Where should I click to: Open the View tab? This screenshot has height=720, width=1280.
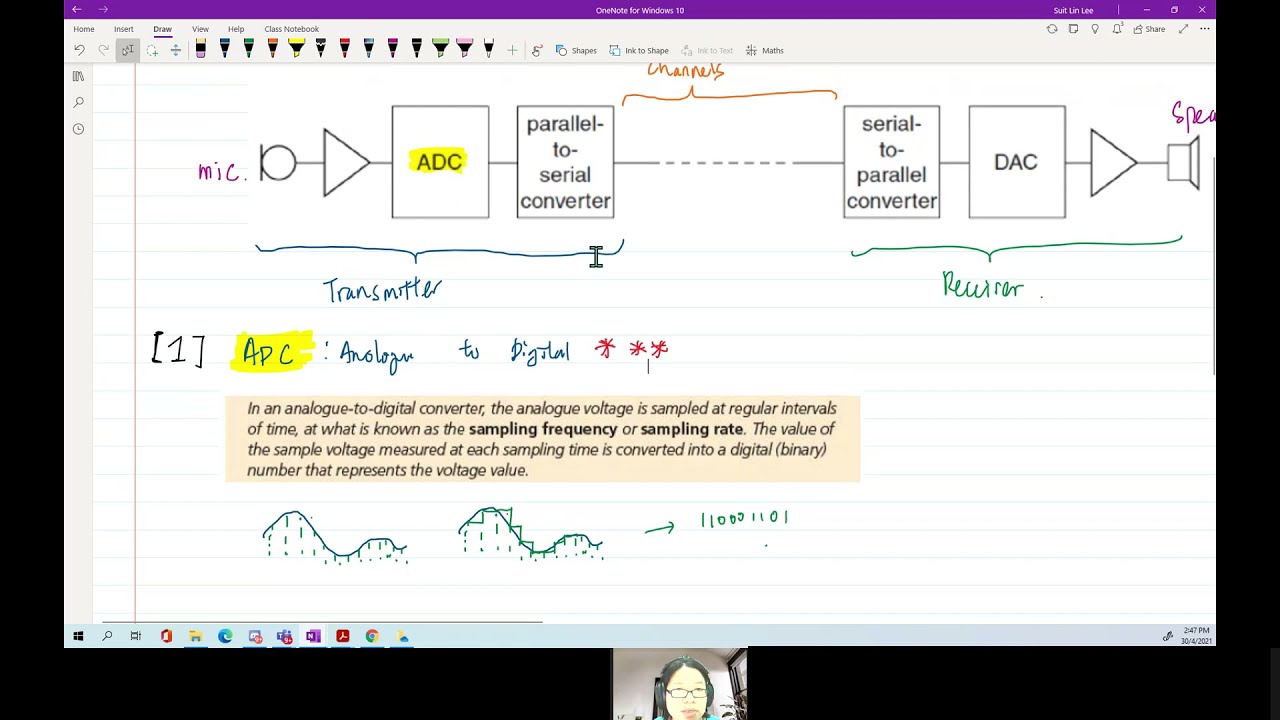(x=200, y=29)
